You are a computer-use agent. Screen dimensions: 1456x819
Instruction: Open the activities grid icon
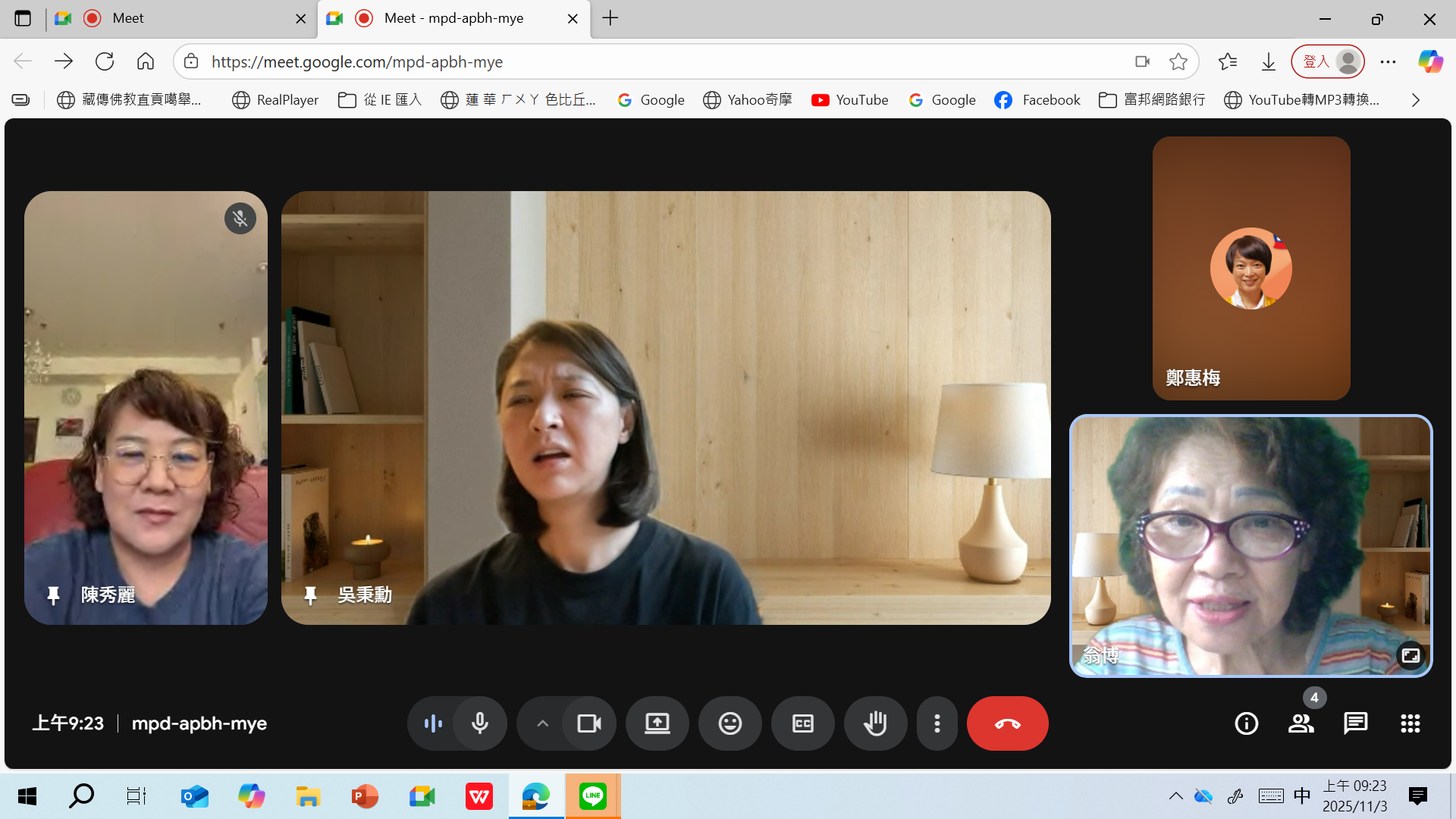(x=1410, y=723)
